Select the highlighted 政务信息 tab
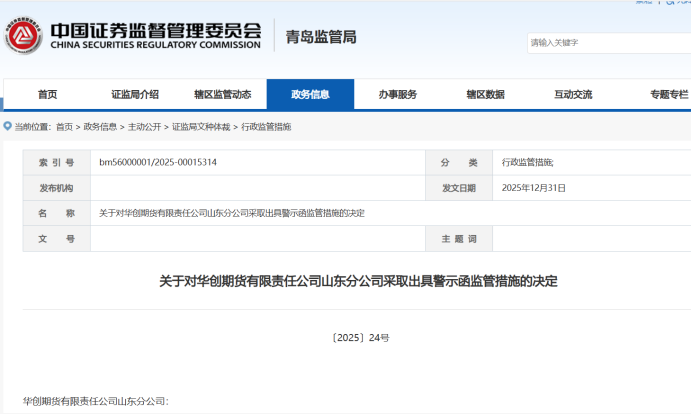 pyautogui.click(x=310, y=94)
